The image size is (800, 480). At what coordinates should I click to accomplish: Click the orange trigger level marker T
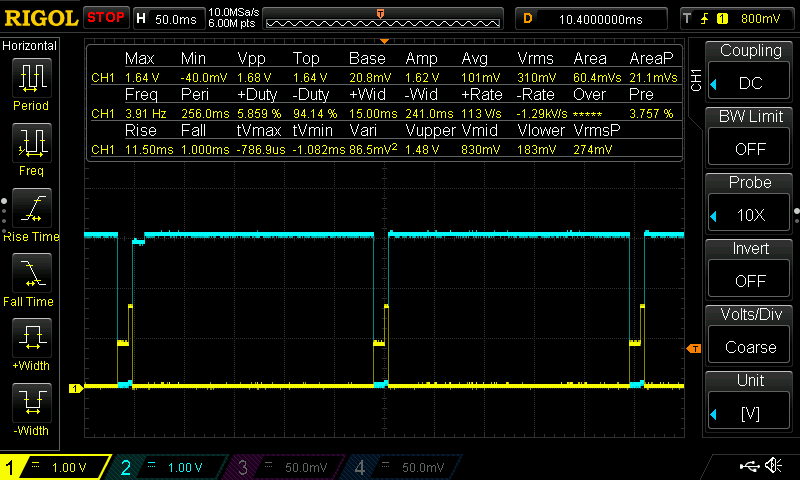click(x=694, y=348)
